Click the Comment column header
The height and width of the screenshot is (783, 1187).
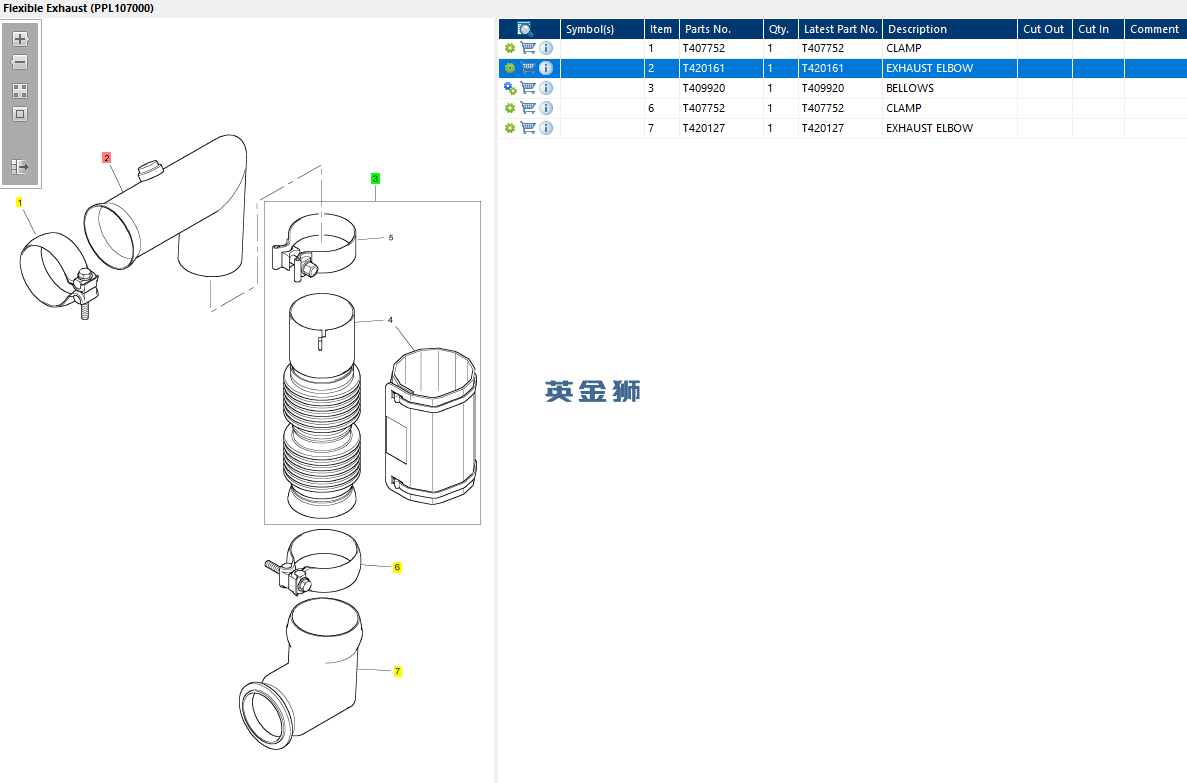1155,29
